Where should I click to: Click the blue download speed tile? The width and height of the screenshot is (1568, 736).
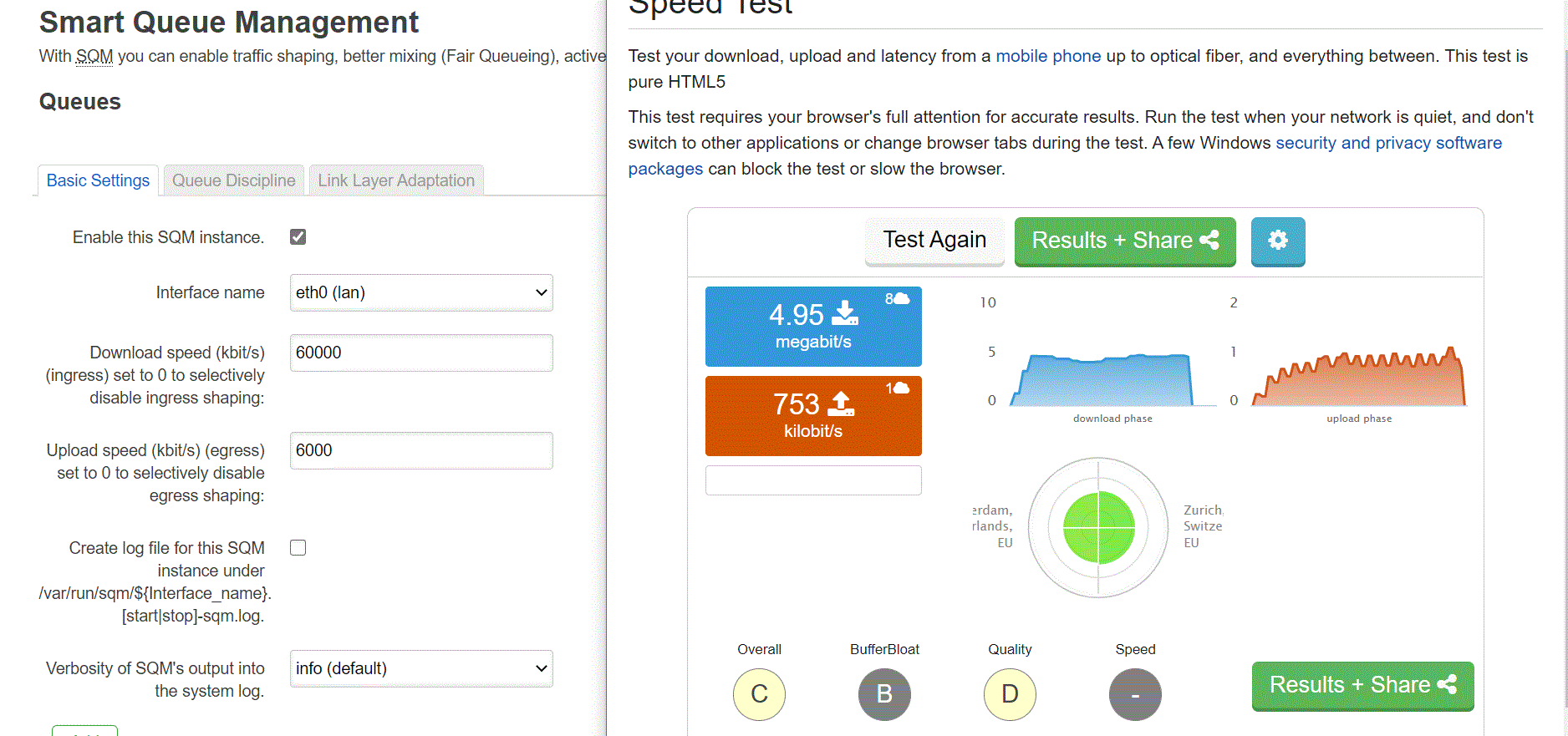pyautogui.click(x=813, y=327)
